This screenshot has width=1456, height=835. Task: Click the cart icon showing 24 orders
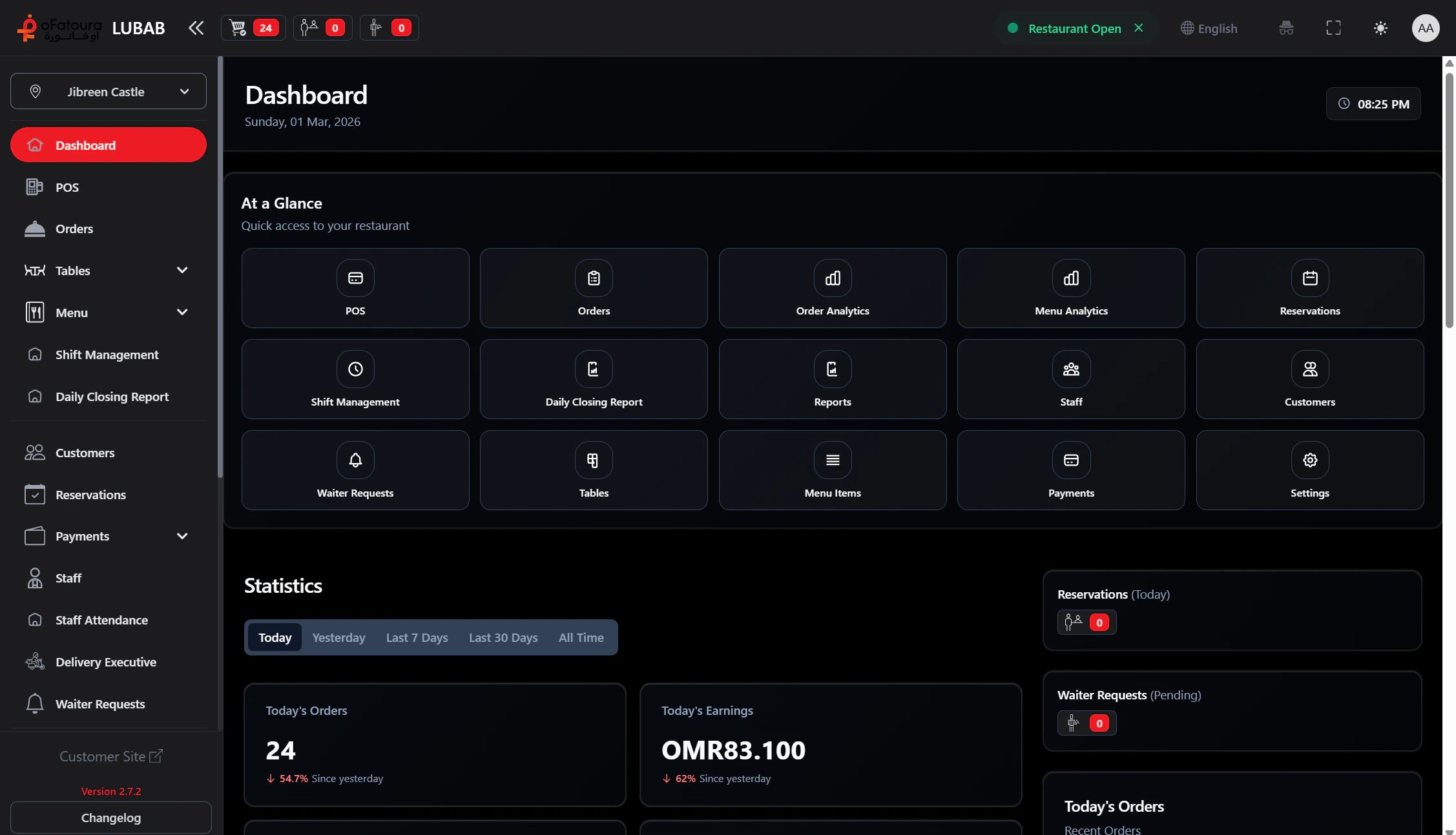(x=253, y=27)
